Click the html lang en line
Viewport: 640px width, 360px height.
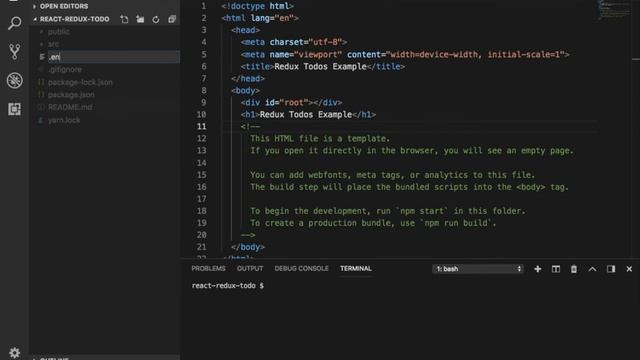pyautogui.click(x=260, y=18)
